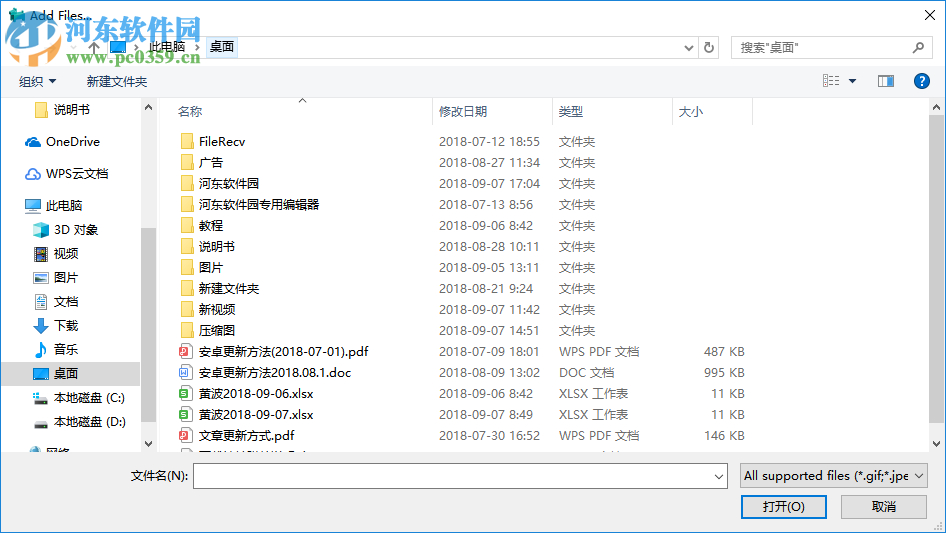Close the Add Files dialog
The height and width of the screenshot is (533, 946).
tap(930, 15)
